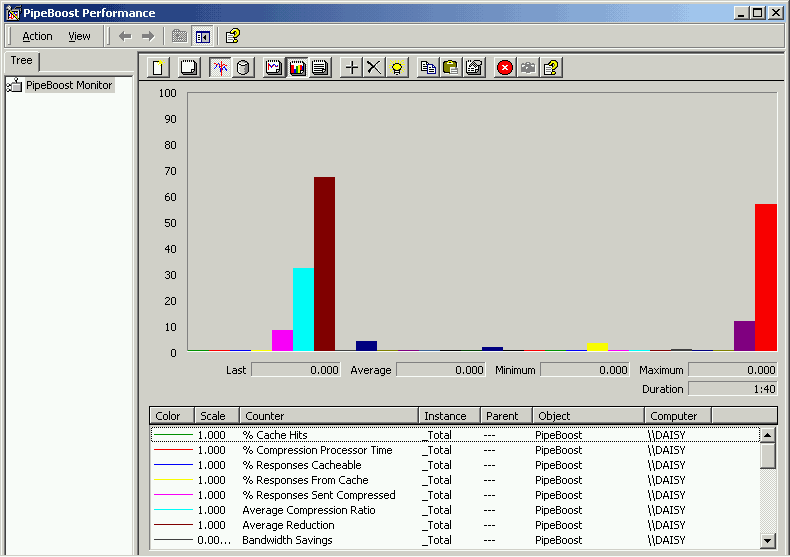Open the View menu

79,36
